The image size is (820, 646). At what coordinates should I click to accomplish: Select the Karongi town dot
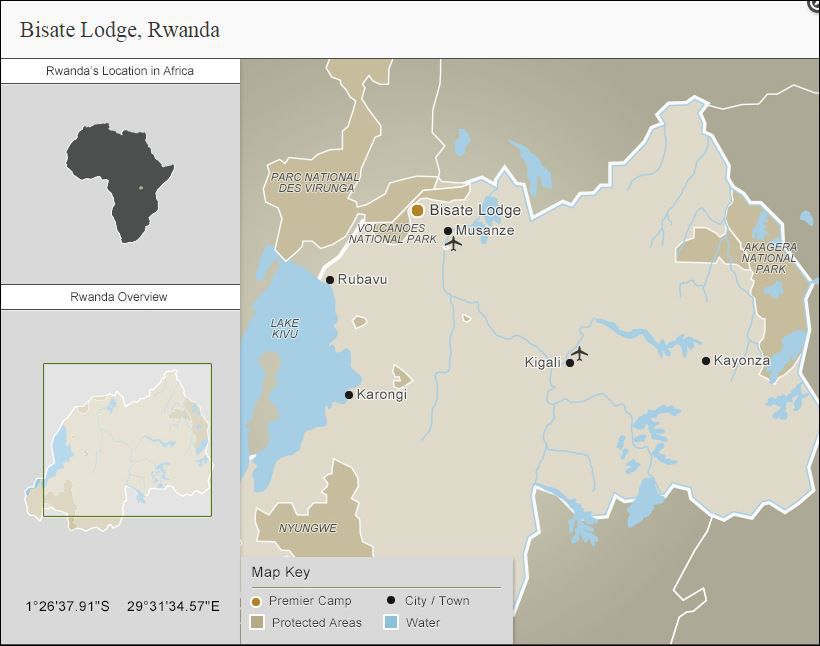coord(349,395)
